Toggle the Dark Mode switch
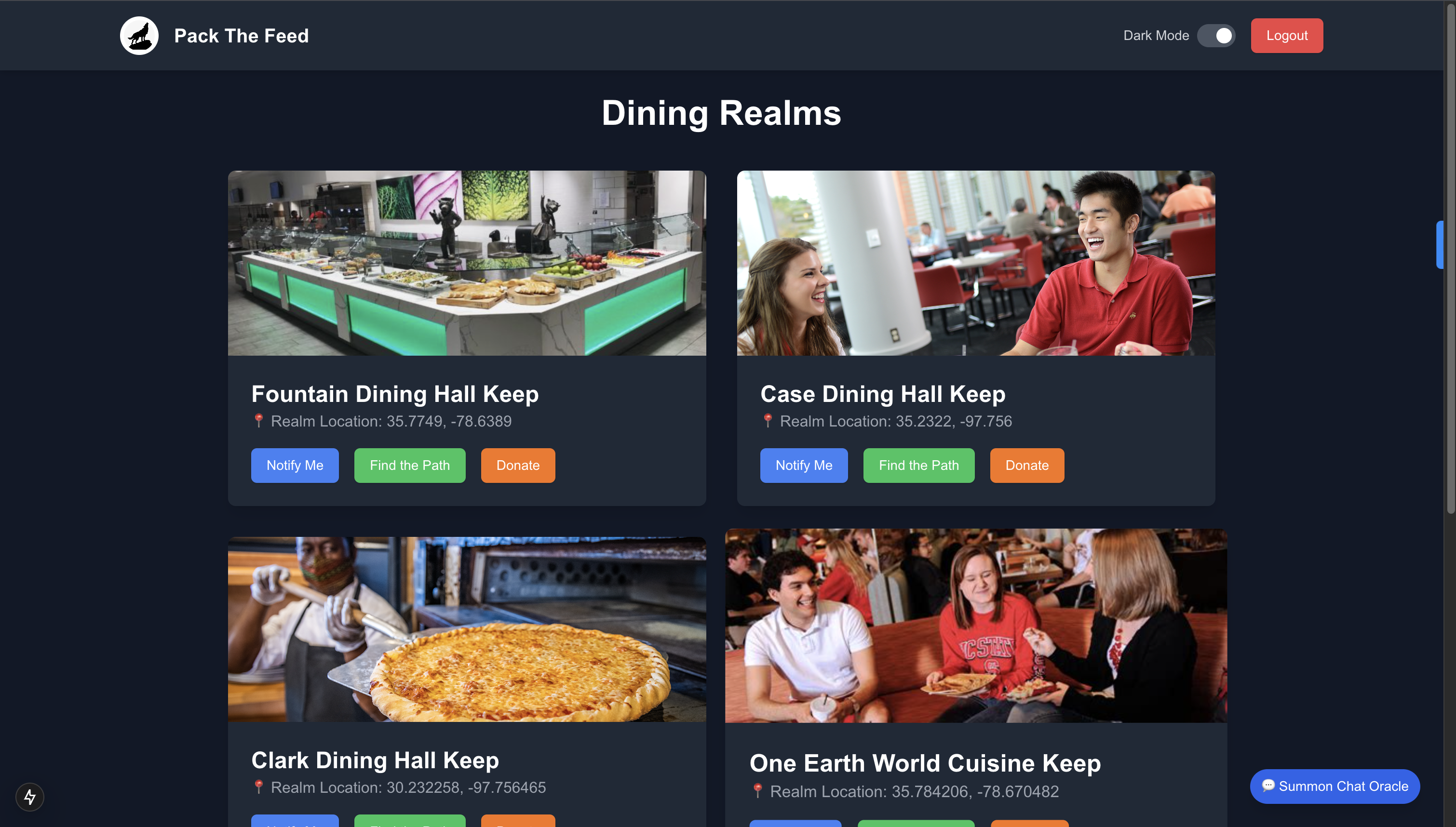Image resolution: width=1456 pixels, height=827 pixels. coord(1216,36)
